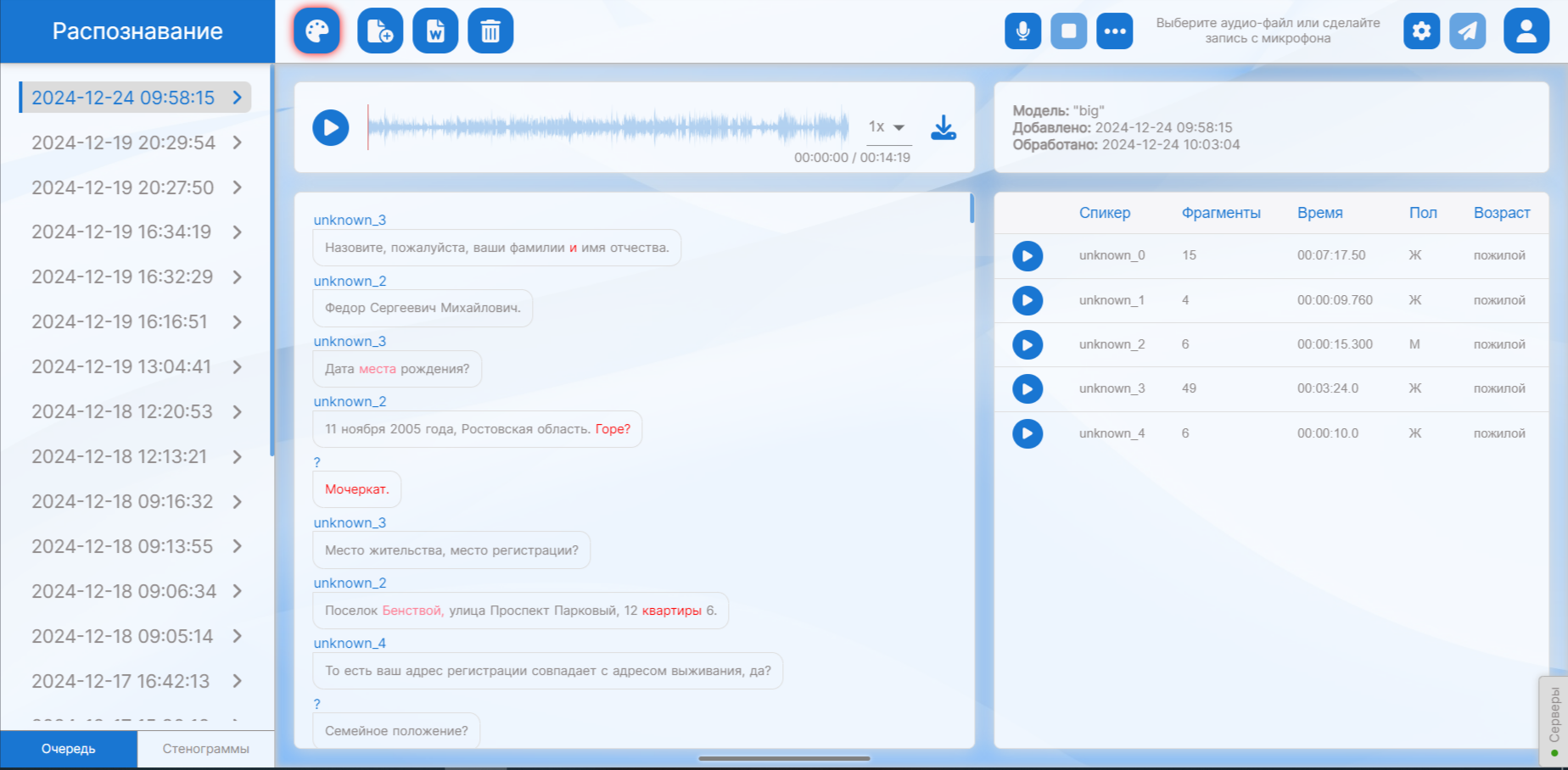Download the audio file

[x=943, y=128]
